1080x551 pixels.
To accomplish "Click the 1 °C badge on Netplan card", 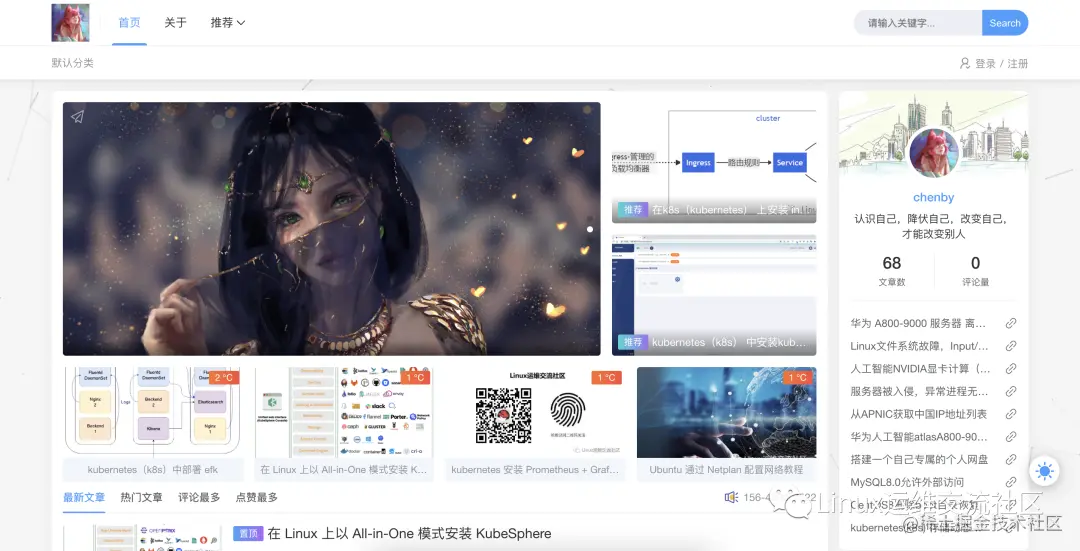I will coord(798,377).
